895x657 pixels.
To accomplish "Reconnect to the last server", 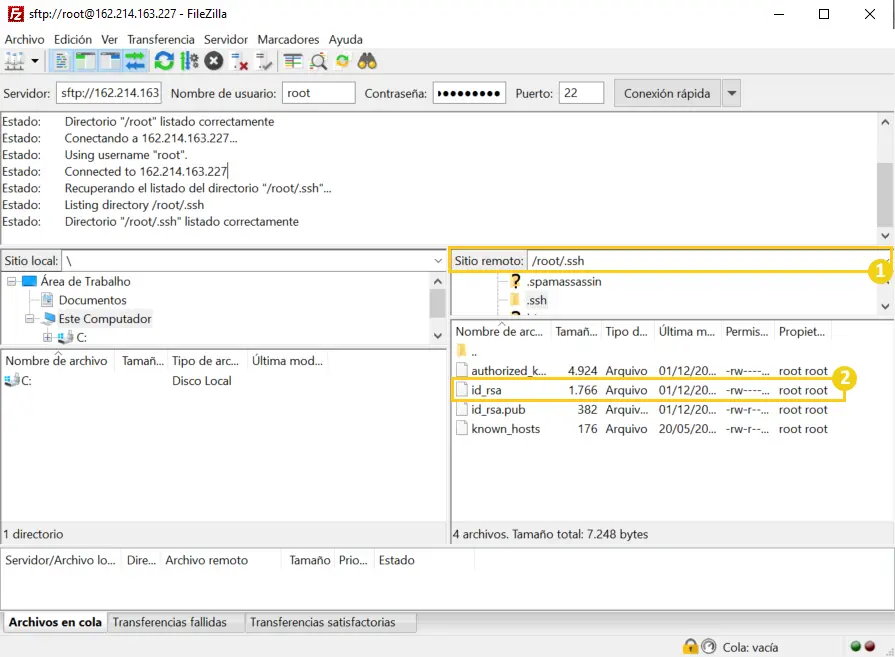I will click(264, 61).
